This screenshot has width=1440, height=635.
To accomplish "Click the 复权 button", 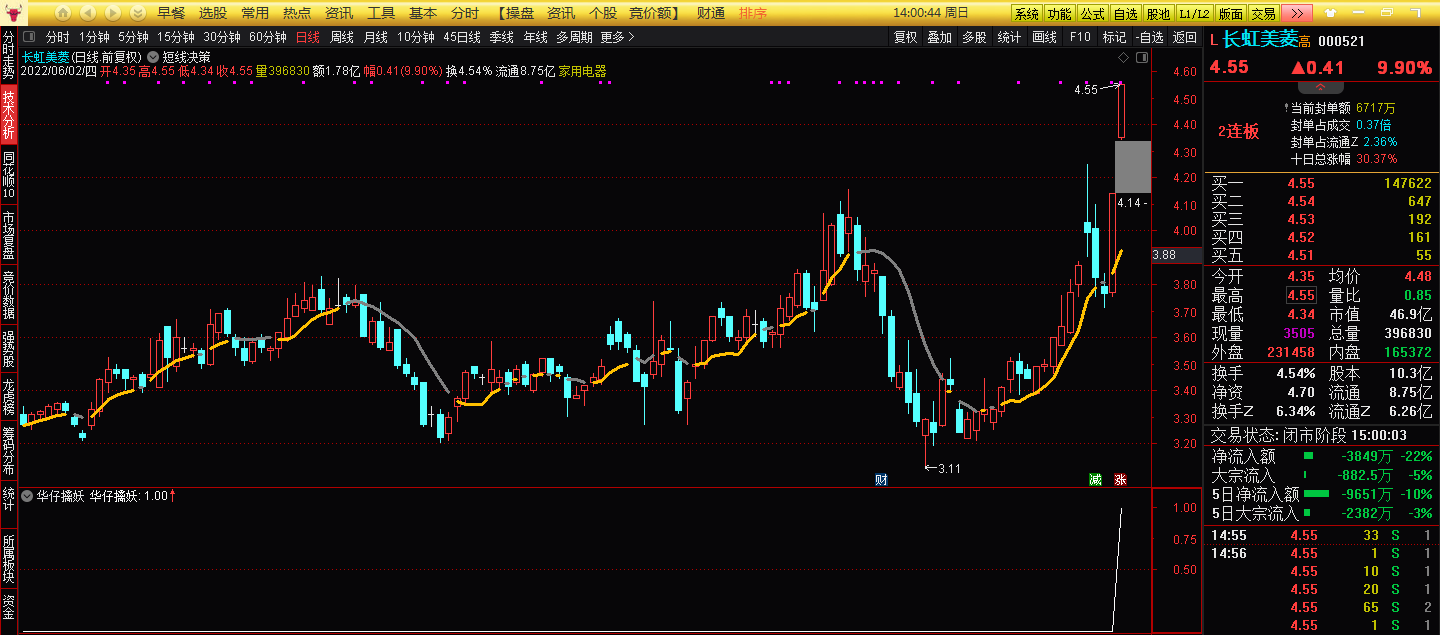I will click(905, 37).
